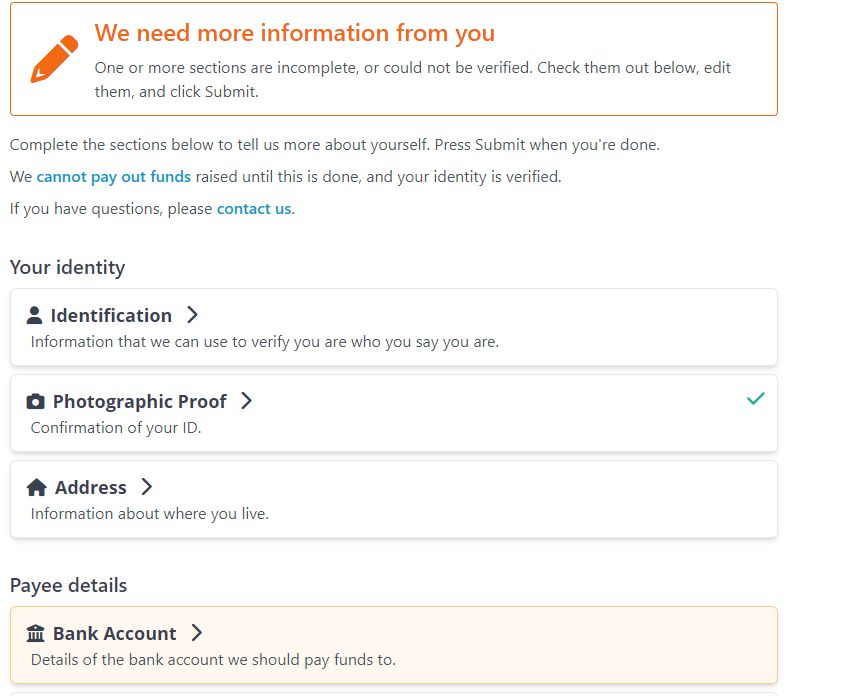The height and width of the screenshot is (696, 848).
Task: Open the Photographic Proof heading
Action: [140, 402]
